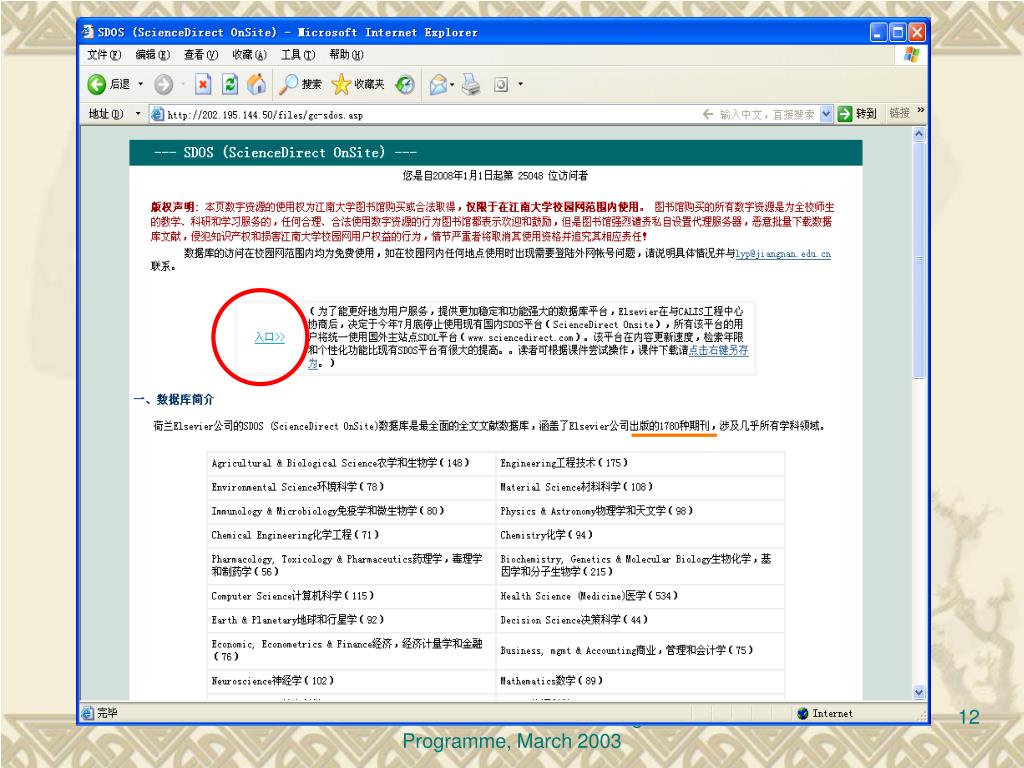Click the page icon in address bar
The width and height of the screenshot is (1024, 768).
[157, 114]
